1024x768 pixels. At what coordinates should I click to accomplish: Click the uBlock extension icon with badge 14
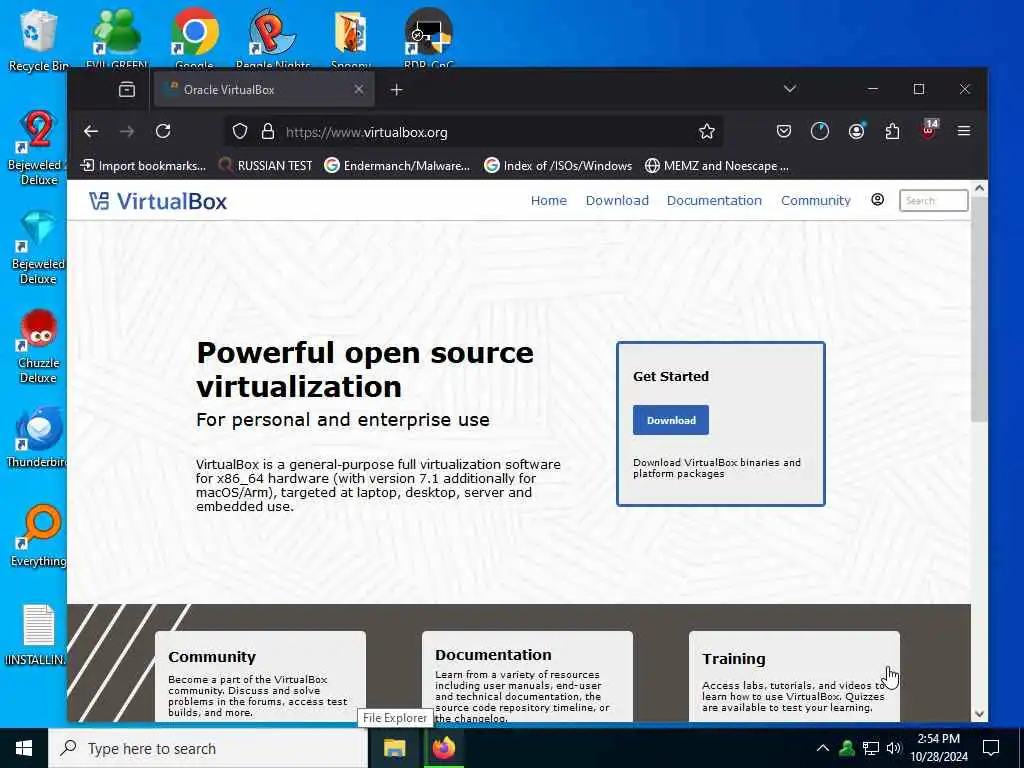click(x=929, y=130)
